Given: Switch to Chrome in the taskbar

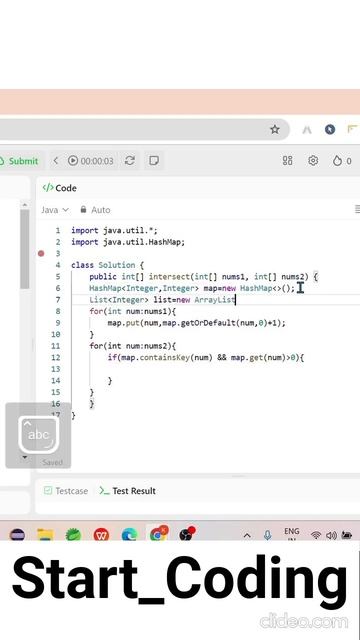Looking at the screenshot, I should [x=158, y=533].
